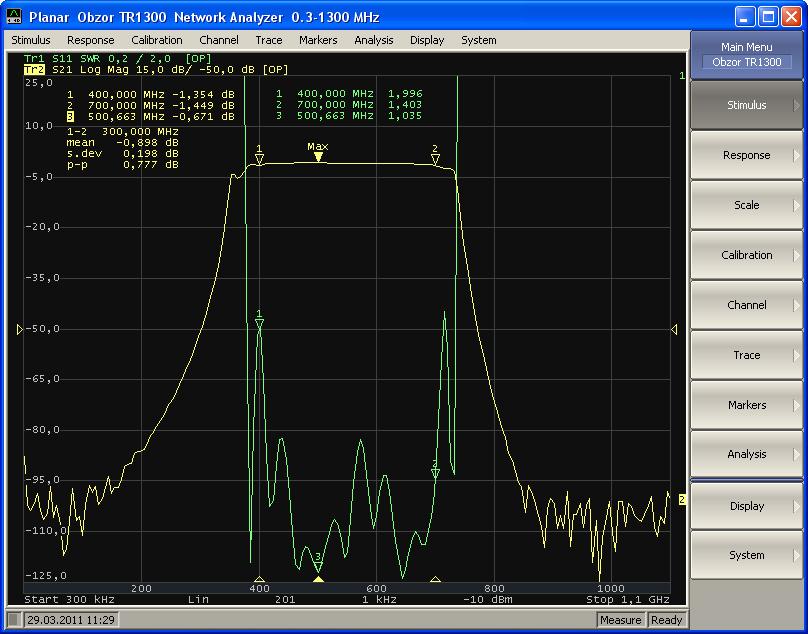Open the Analysis menu in menu bar

(374, 40)
